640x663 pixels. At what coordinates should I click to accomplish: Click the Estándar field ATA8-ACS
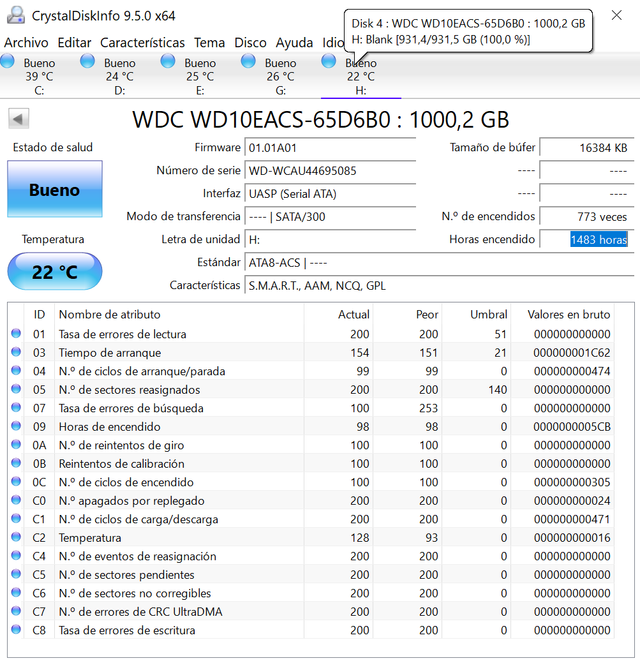click(x=439, y=263)
